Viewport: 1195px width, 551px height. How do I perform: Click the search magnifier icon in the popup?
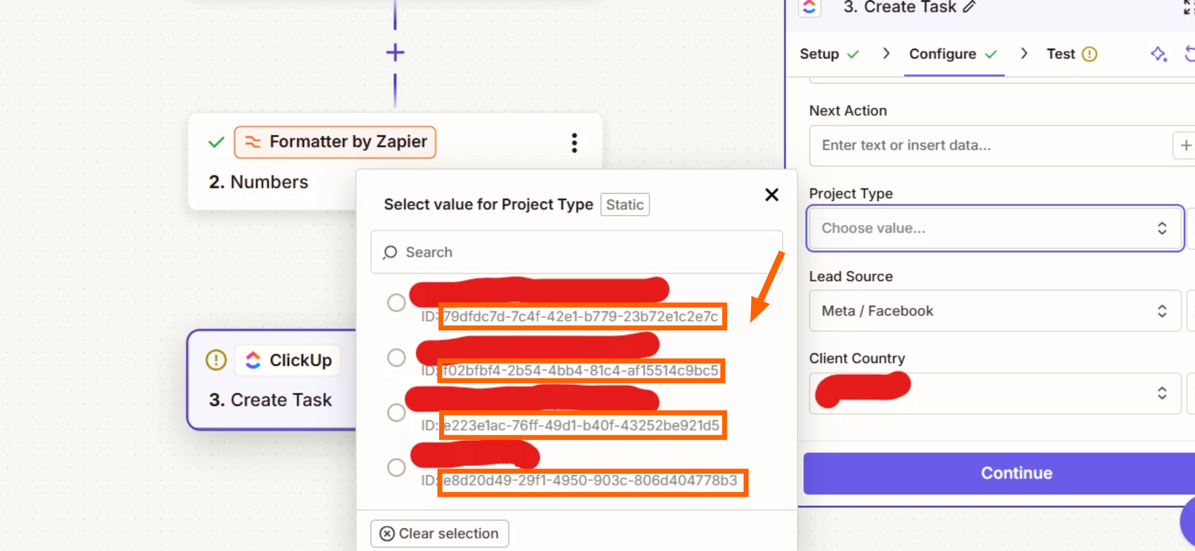tap(390, 252)
